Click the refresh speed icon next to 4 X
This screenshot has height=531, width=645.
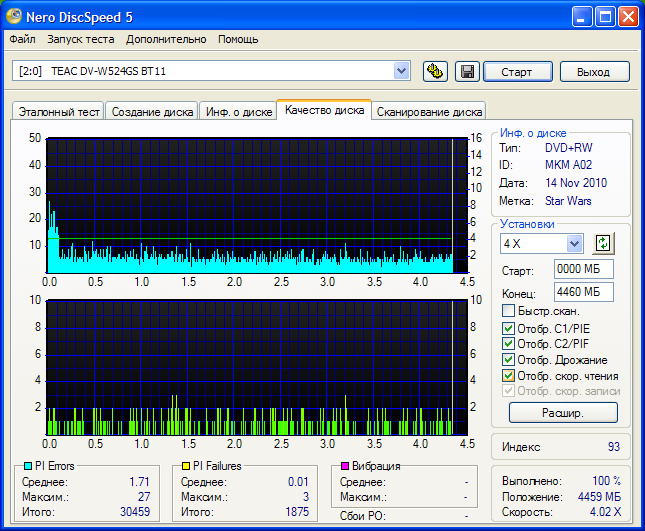coord(602,243)
